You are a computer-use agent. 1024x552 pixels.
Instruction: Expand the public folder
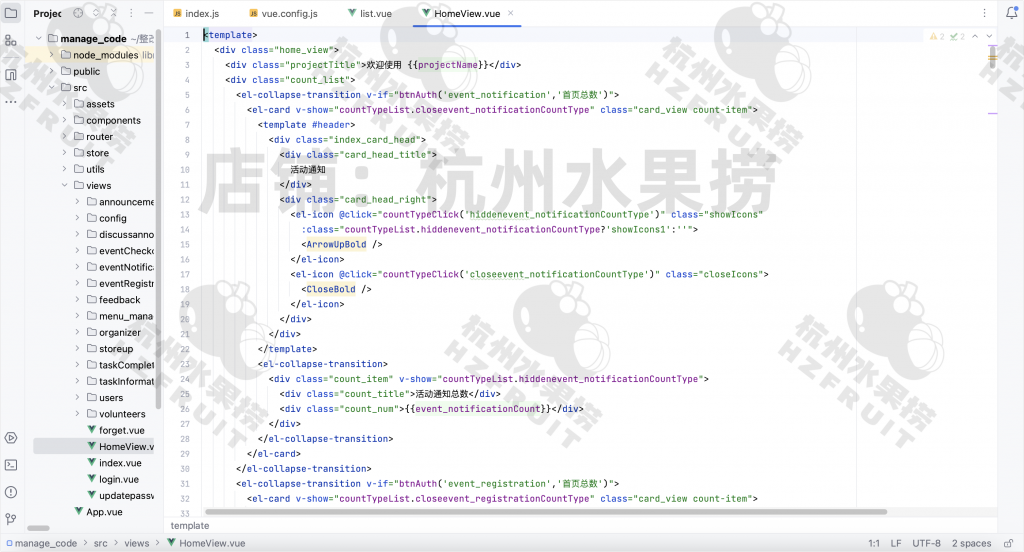[52, 71]
